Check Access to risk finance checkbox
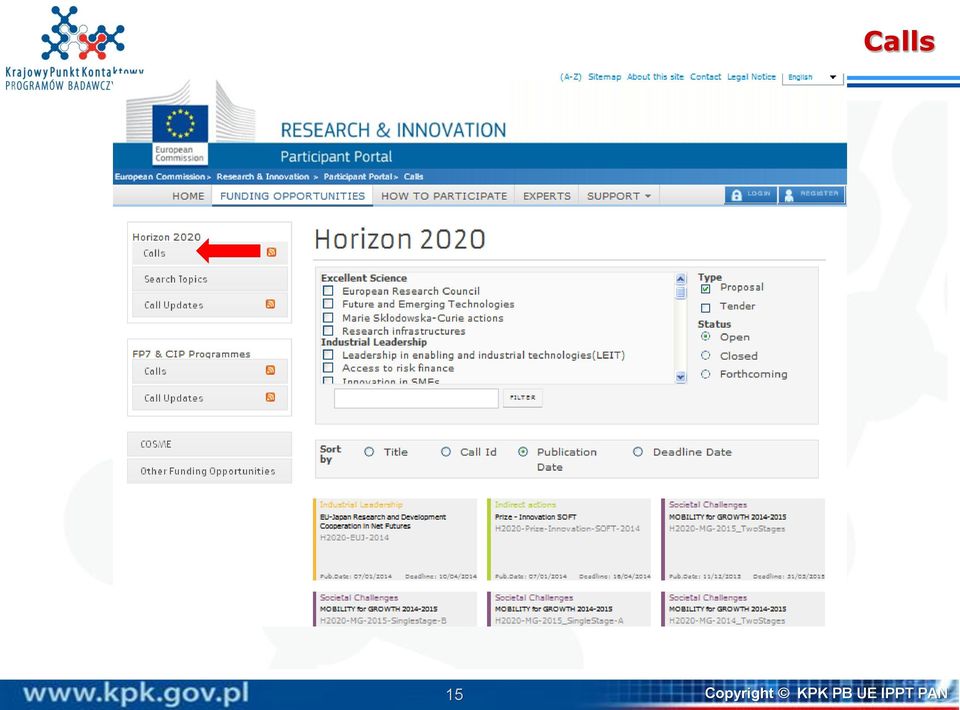The height and width of the screenshot is (710, 960). click(x=328, y=367)
